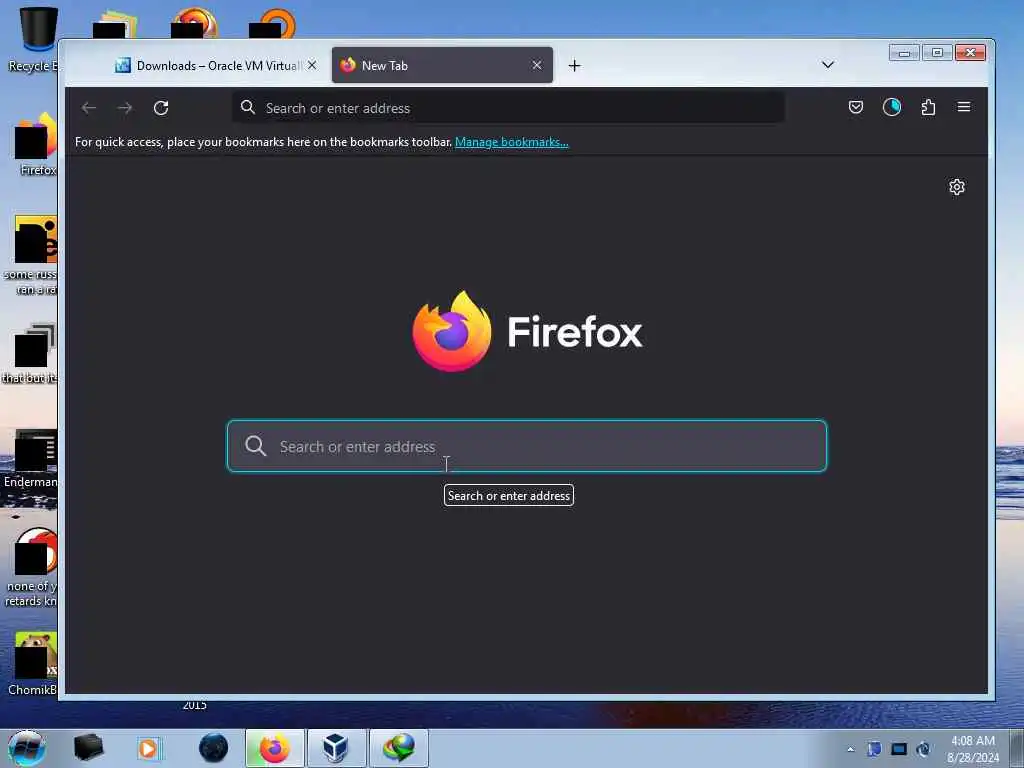
Task: Close the Downloads – Oracle VM VirtualBox tab
Action: tap(312, 65)
